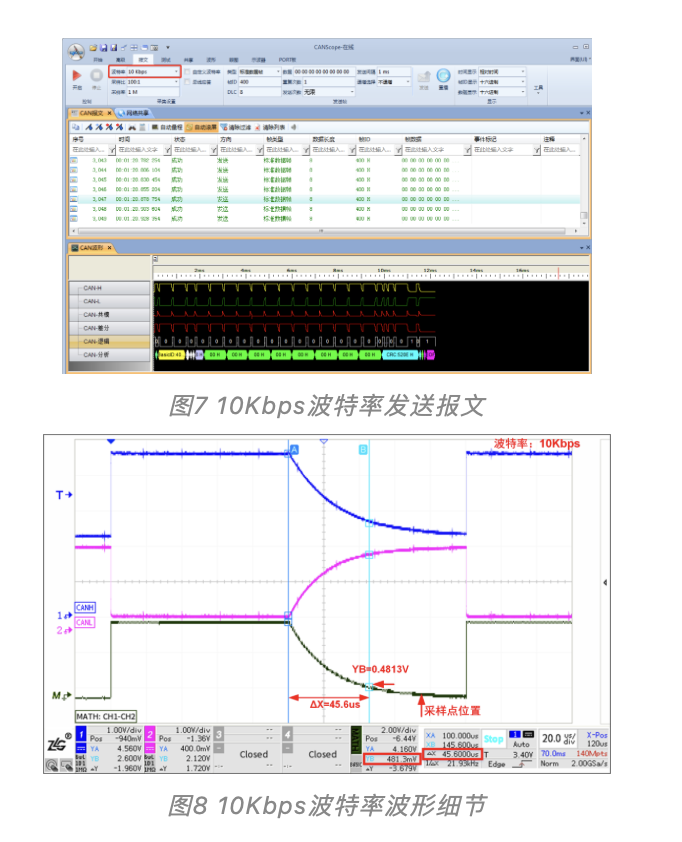Click closed channel 3 button on oscilloscope
The width and height of the screenshot is (682, 842).
(x=219, y=734)
